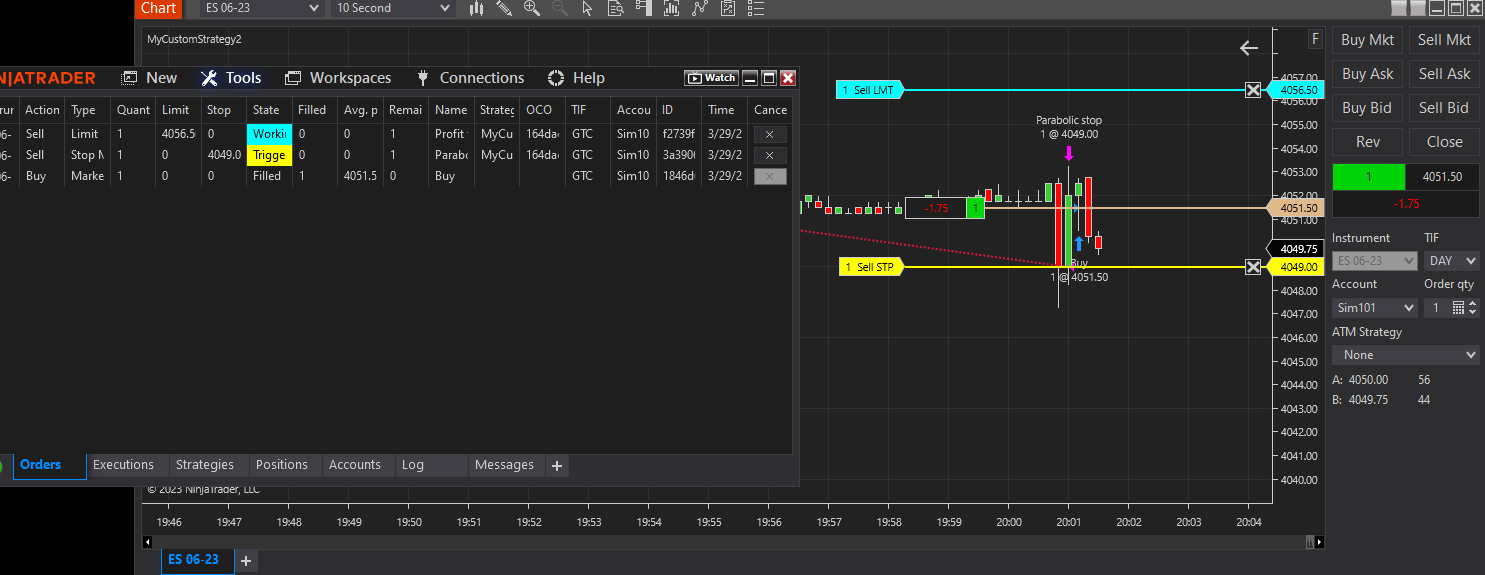Open order quantity calculator grid icon

pos(1458,308)
